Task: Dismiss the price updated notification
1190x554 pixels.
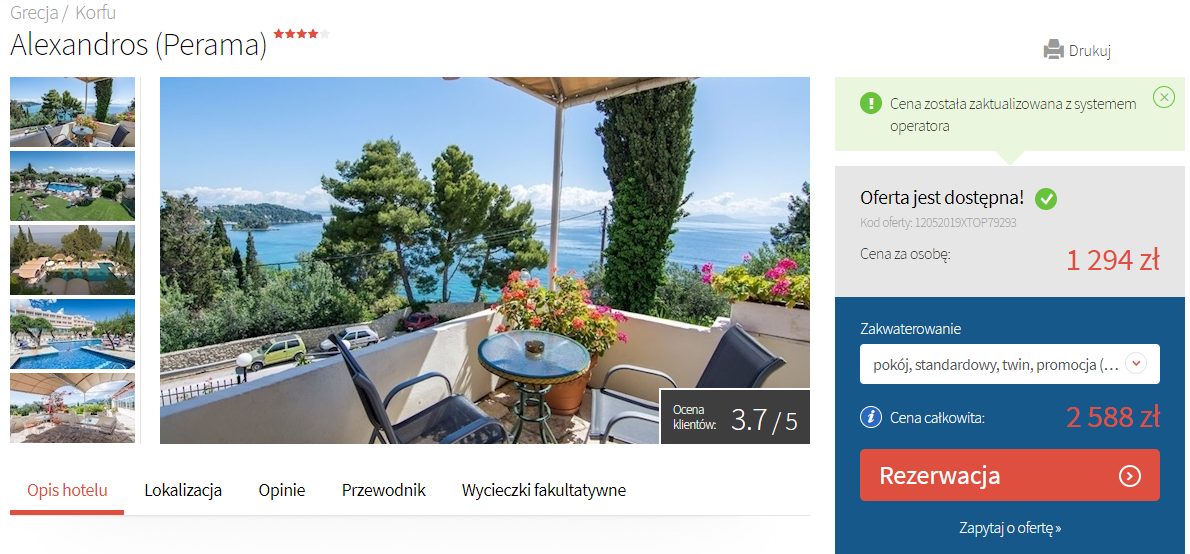Action: click(1163, 97)
